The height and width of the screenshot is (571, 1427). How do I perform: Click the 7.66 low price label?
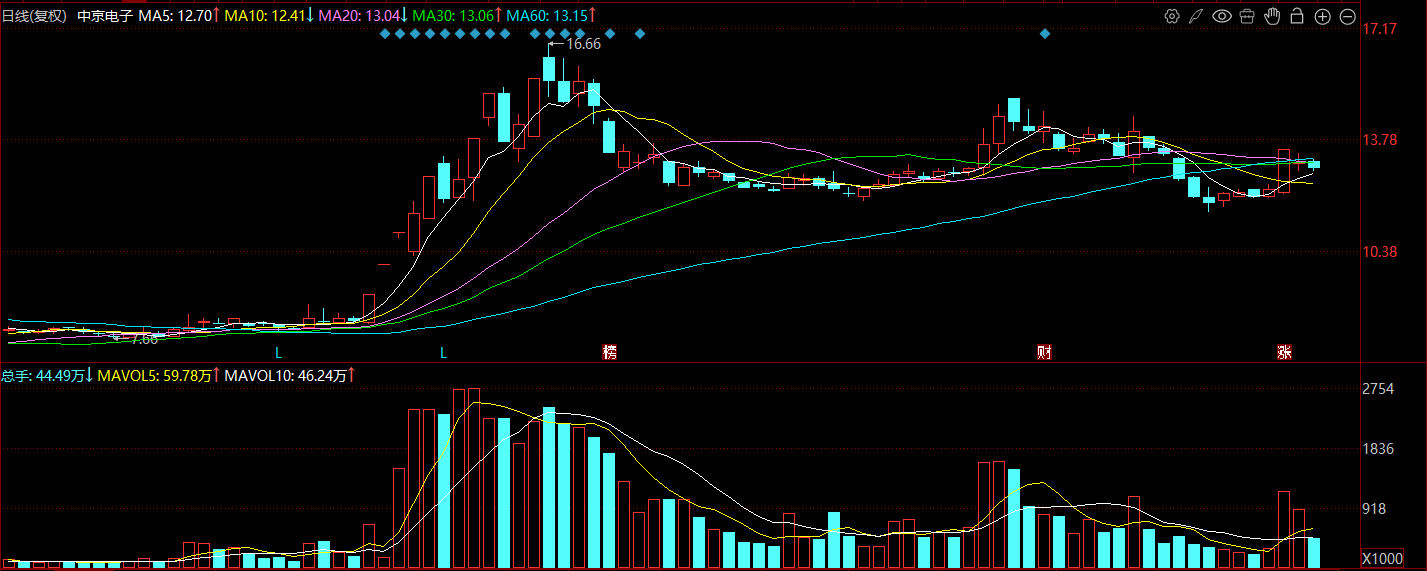(x=144, y=339)
